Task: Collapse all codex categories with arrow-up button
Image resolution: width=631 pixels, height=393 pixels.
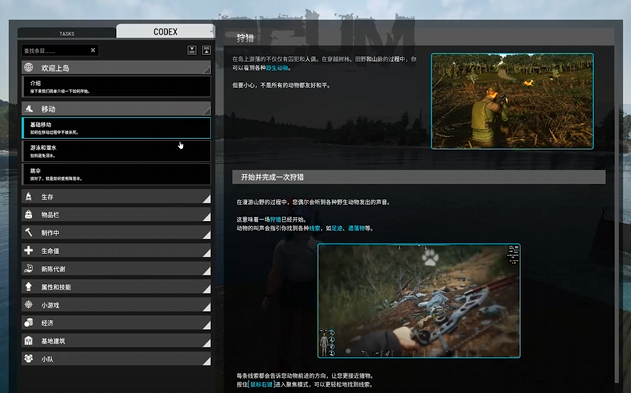Action: 206,50
